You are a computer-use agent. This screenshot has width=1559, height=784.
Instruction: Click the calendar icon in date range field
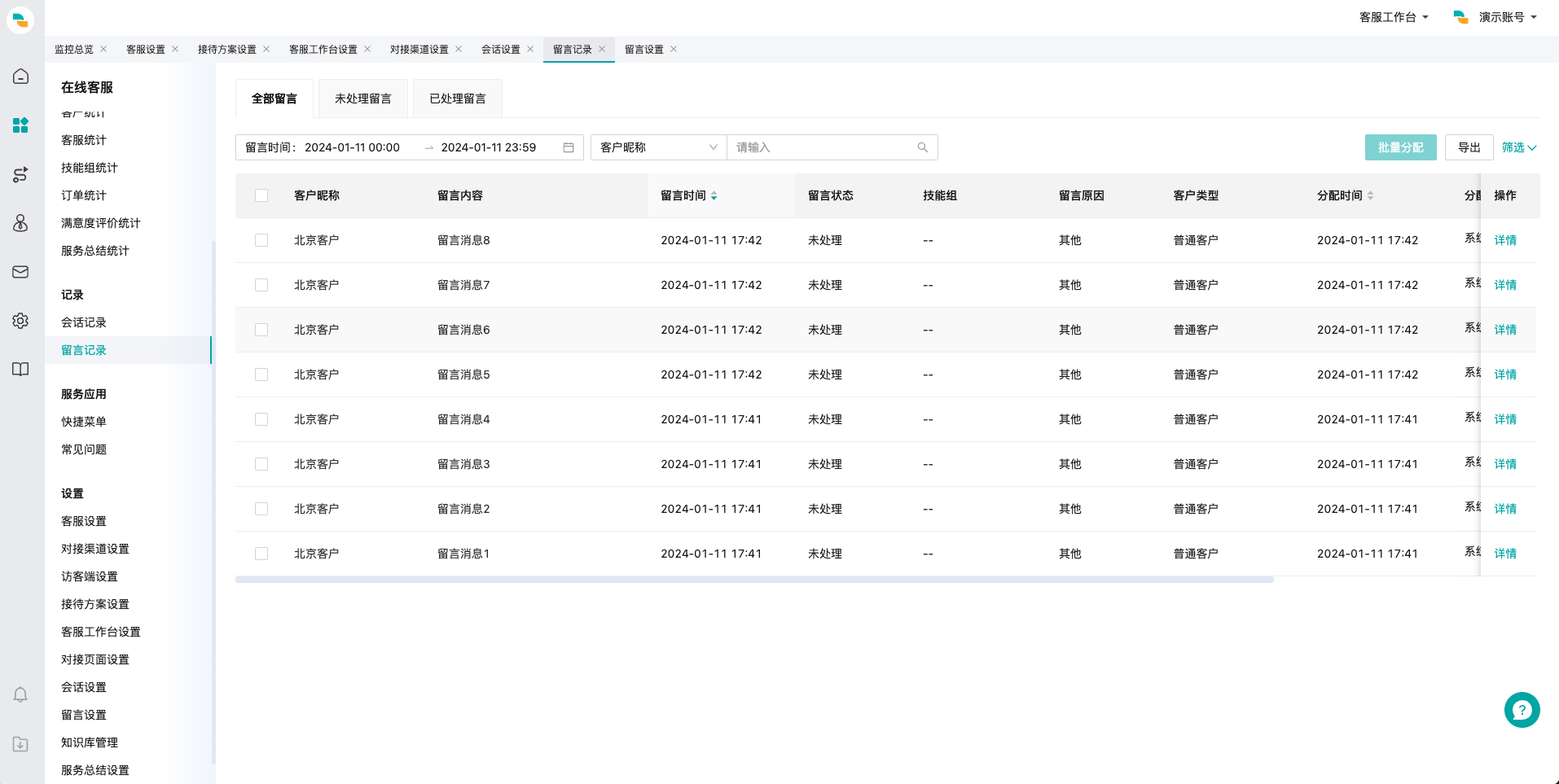(569, 147)
